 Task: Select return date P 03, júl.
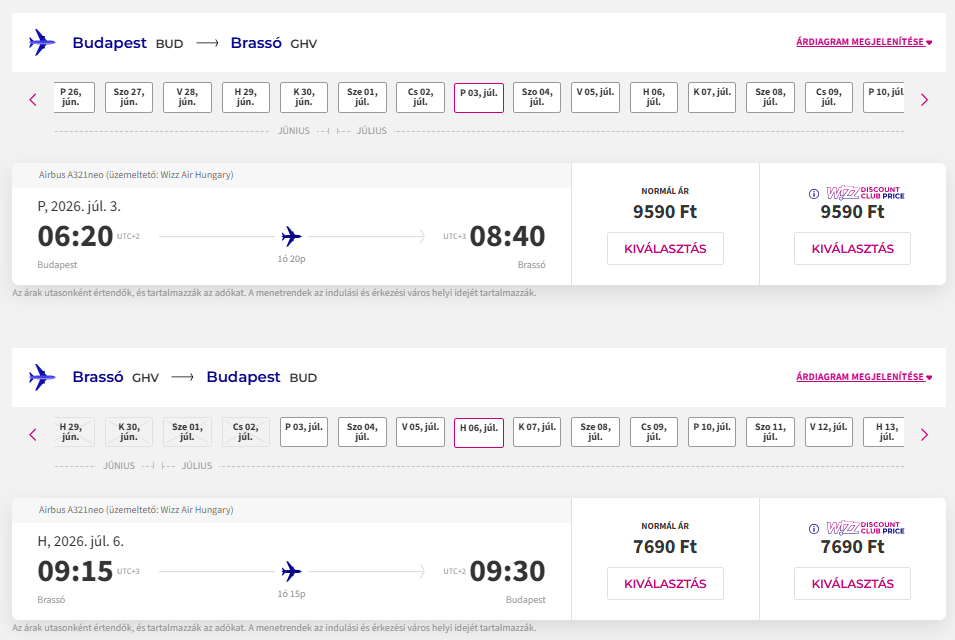304,432
